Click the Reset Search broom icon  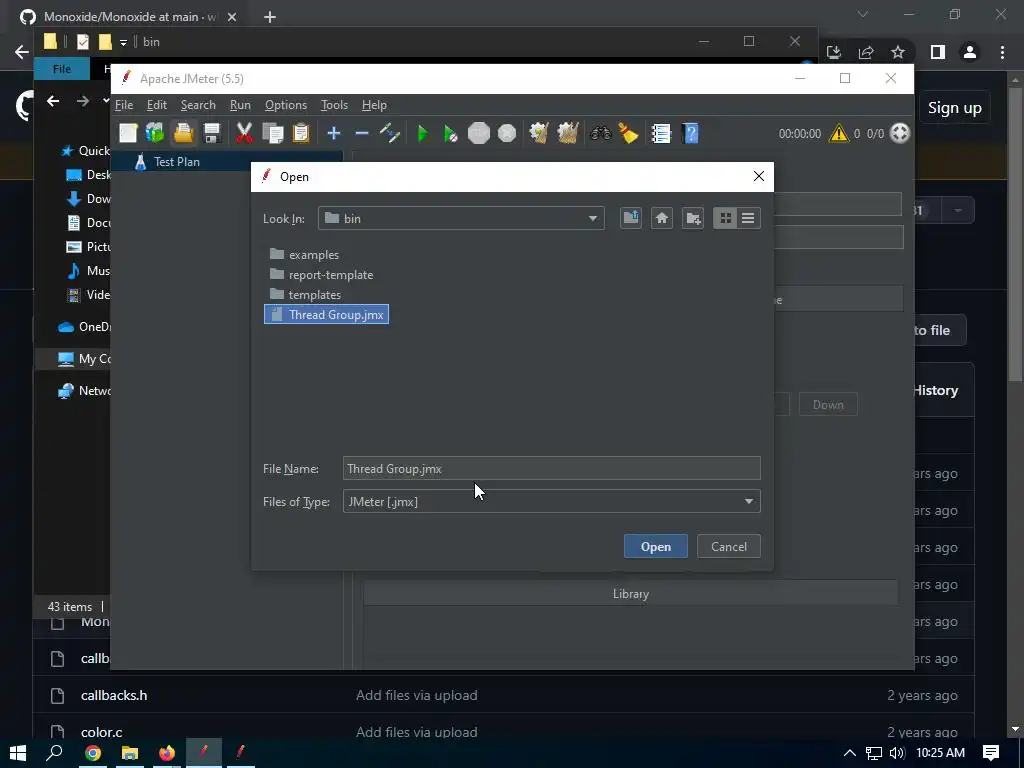[628, 133]
